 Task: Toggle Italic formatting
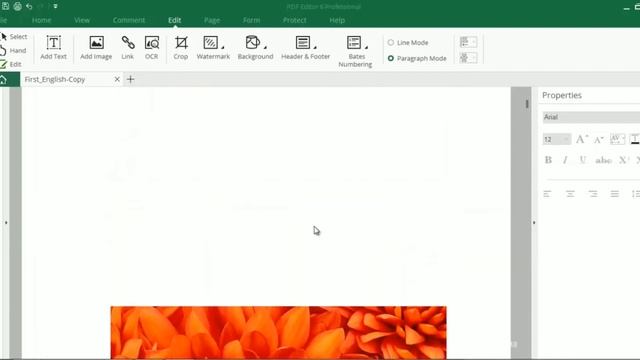coord(565,160)
